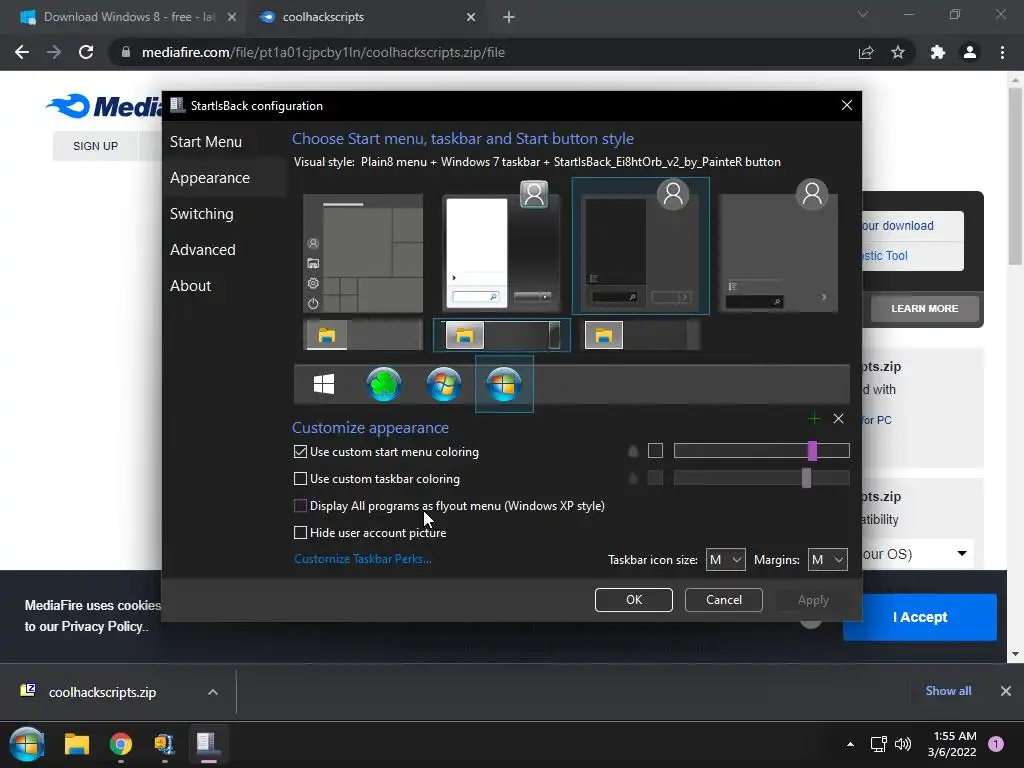Open coolhackscripts.zip downloaded file
The width and height of the screenshot is (1024, 768).
point(102,692)
